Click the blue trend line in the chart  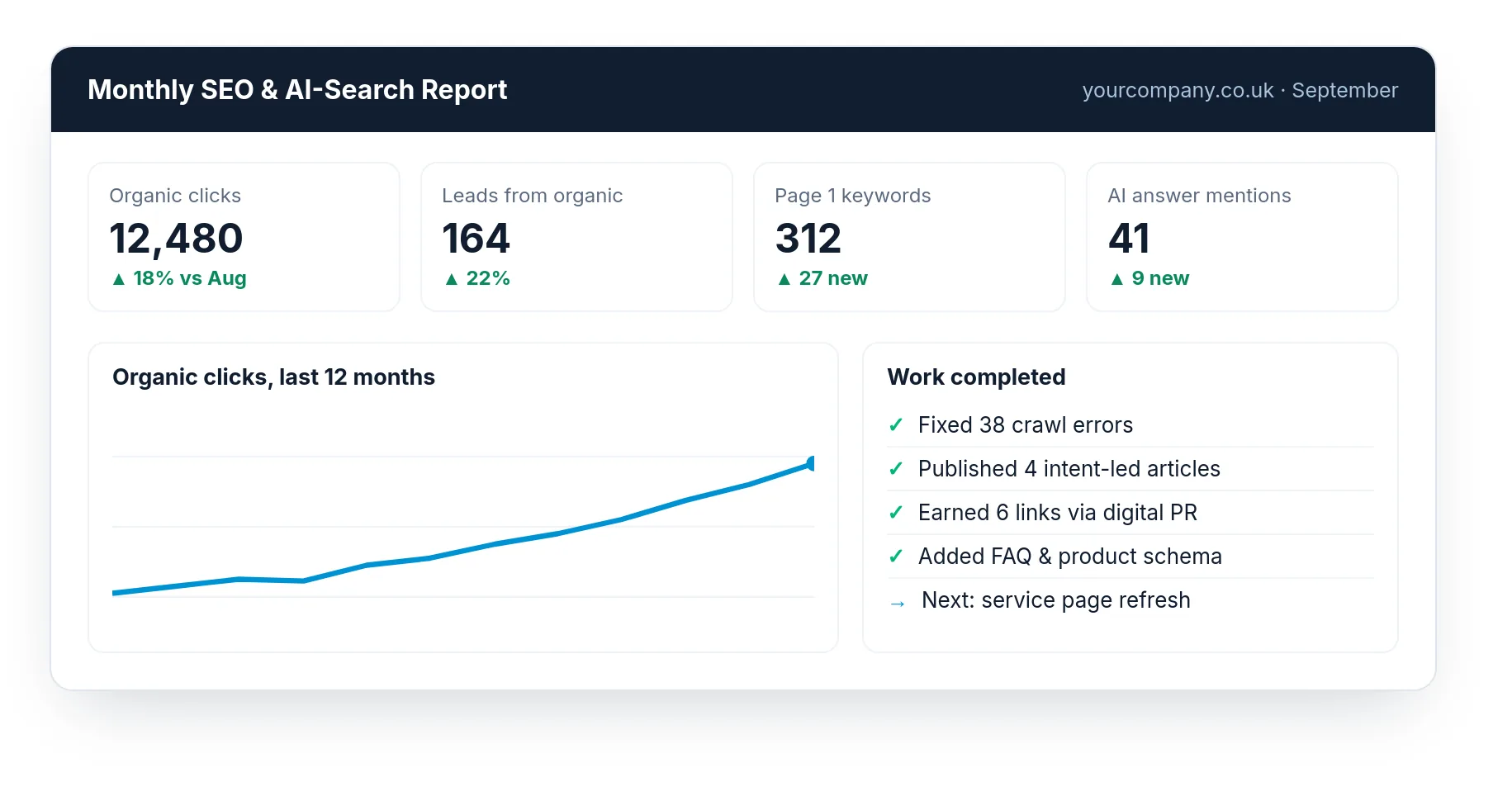click(462, 552)
